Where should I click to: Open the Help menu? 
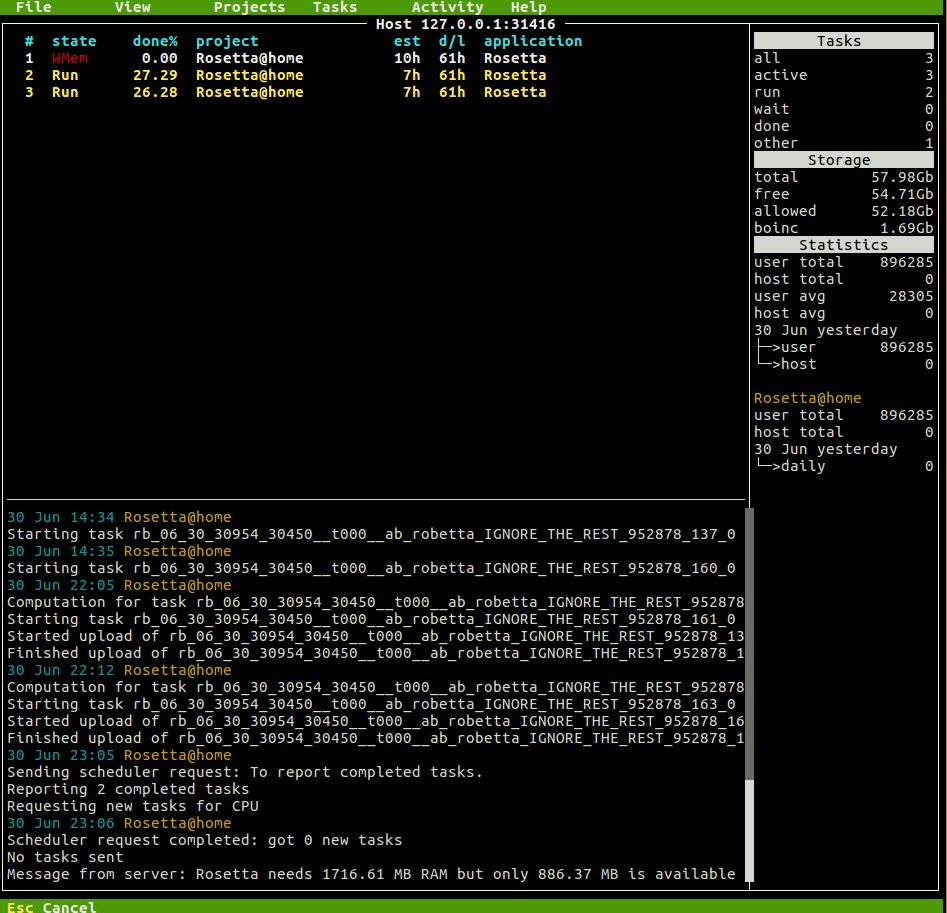(x=528, y=7)
